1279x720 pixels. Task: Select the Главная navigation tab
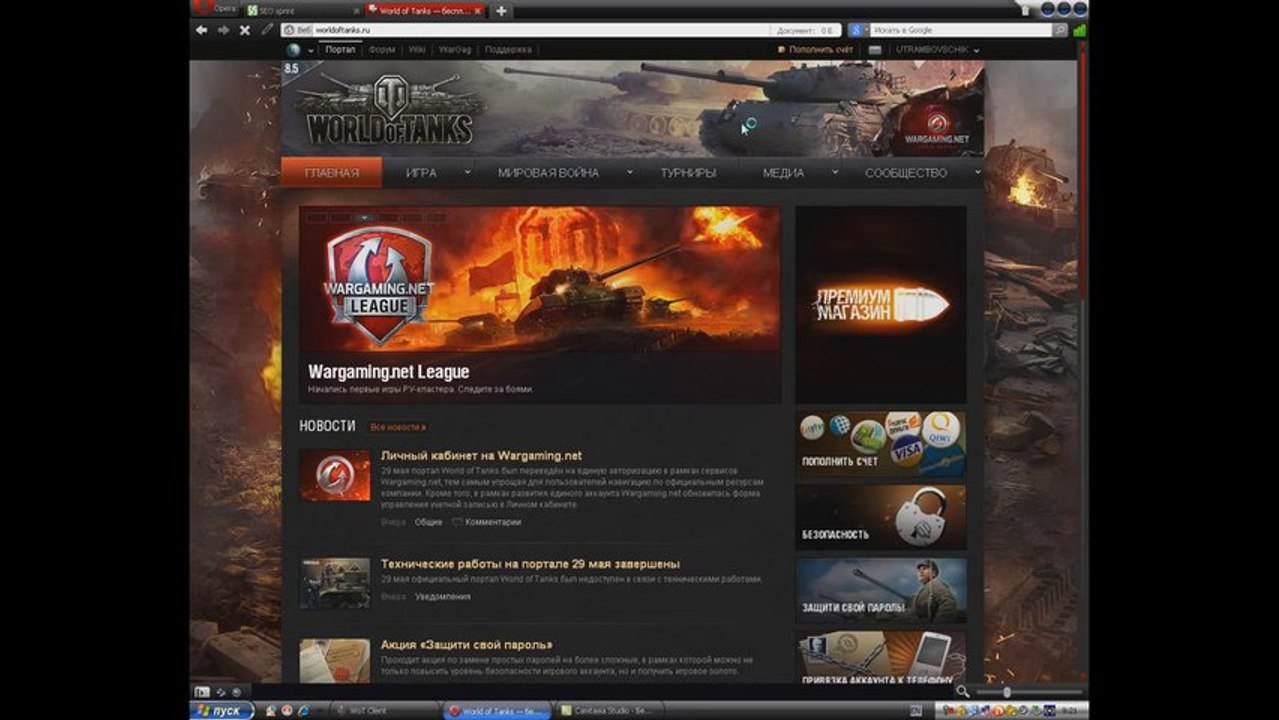coord(331,173)
